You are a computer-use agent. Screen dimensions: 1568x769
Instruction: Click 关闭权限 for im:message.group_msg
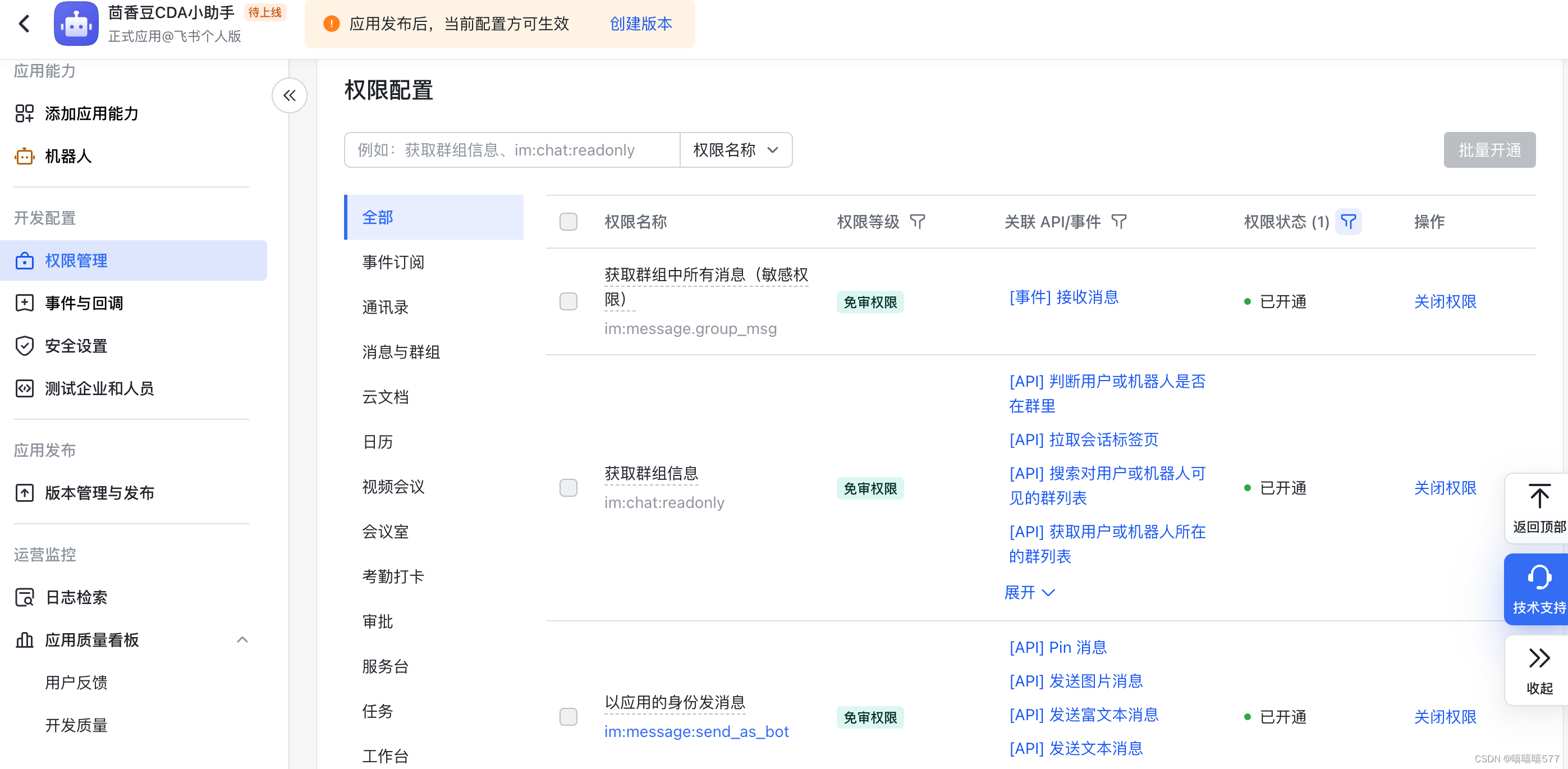point(1445,301)
